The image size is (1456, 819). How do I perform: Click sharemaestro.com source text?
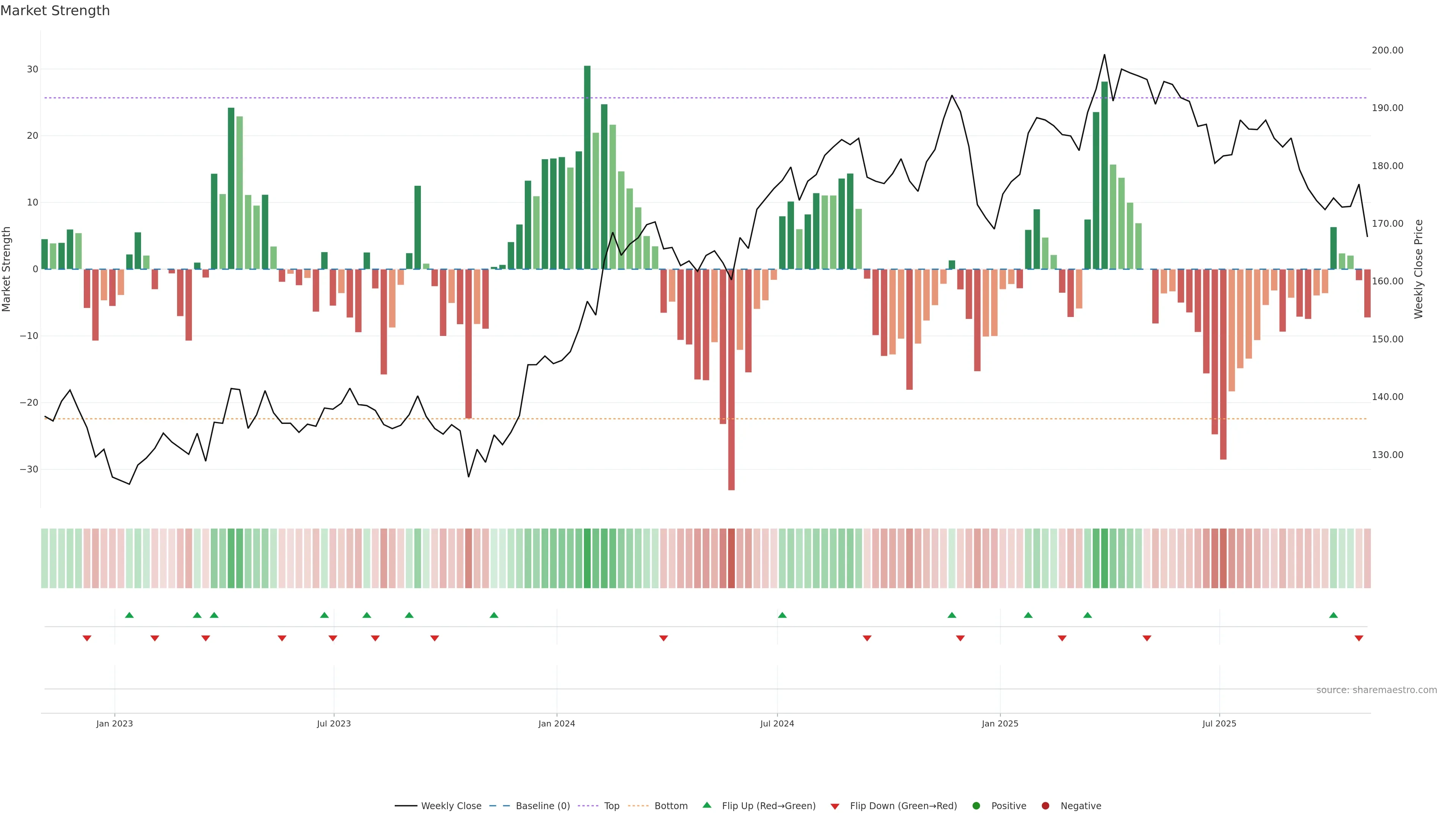click(x=1376, y=690)
